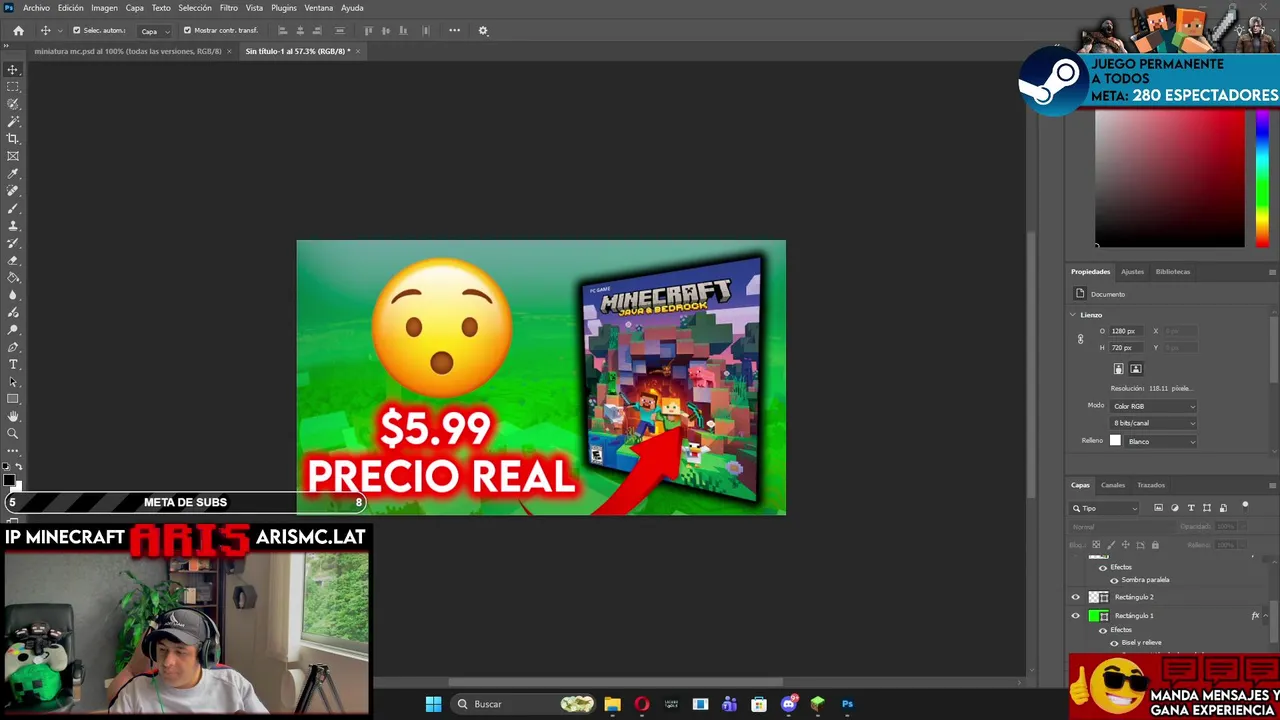Image resolution: width=1280 pixels, height=720 pixels.
Task: Select the Frame tool
Action: coord(13,156)
